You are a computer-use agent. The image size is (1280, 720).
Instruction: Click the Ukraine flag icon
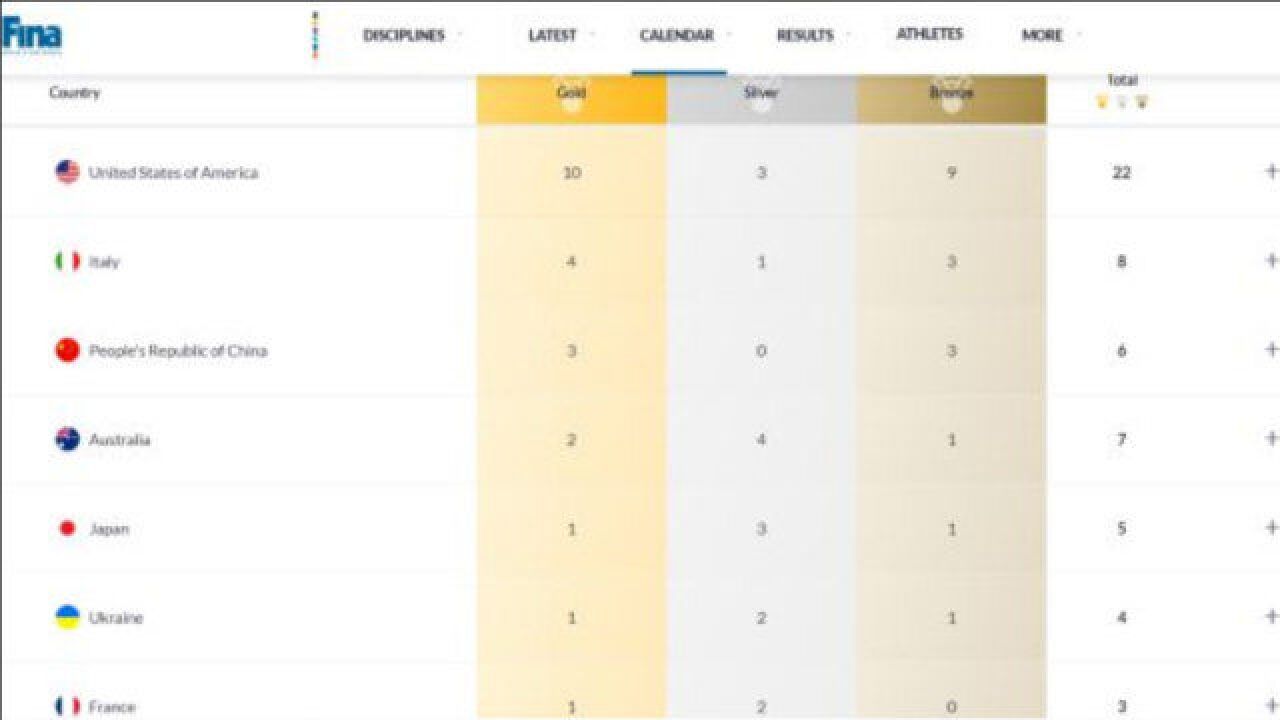coord(67,617)
